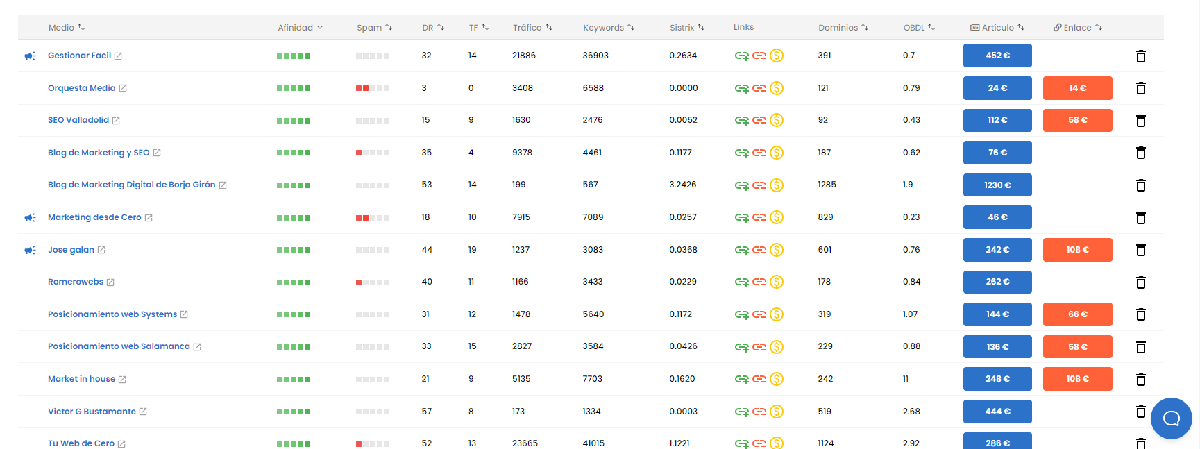Open the Posicionamiento web Salamanca link
1200x449 pixels.
119,346
